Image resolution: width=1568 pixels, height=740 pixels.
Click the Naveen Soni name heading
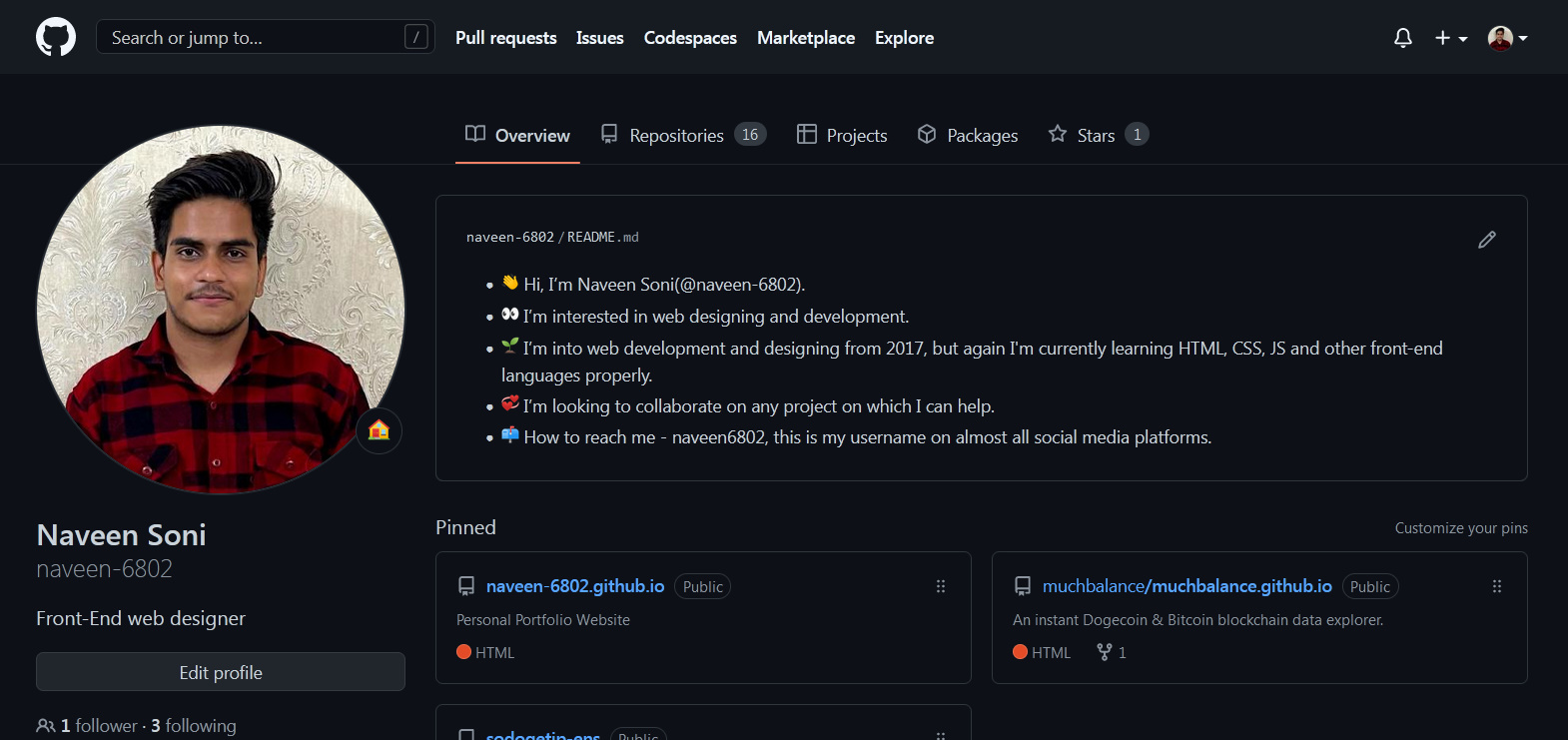click(x=121, y=535)
